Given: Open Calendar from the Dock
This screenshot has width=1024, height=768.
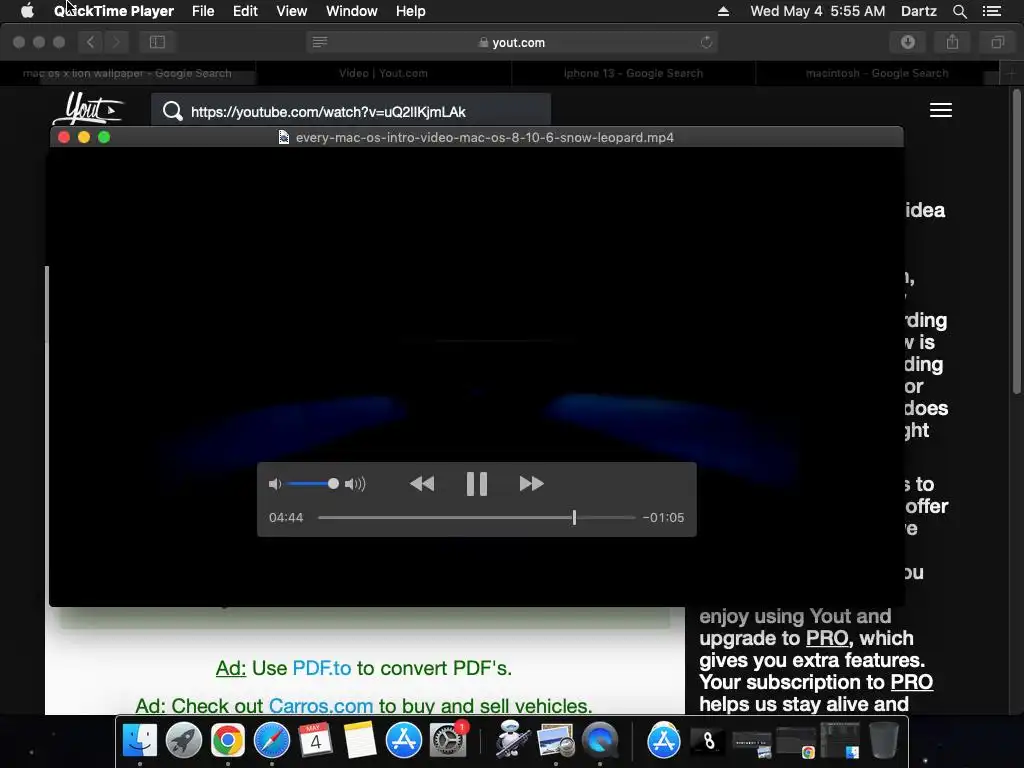Looking at the screenshot, I should coord(315,741).
